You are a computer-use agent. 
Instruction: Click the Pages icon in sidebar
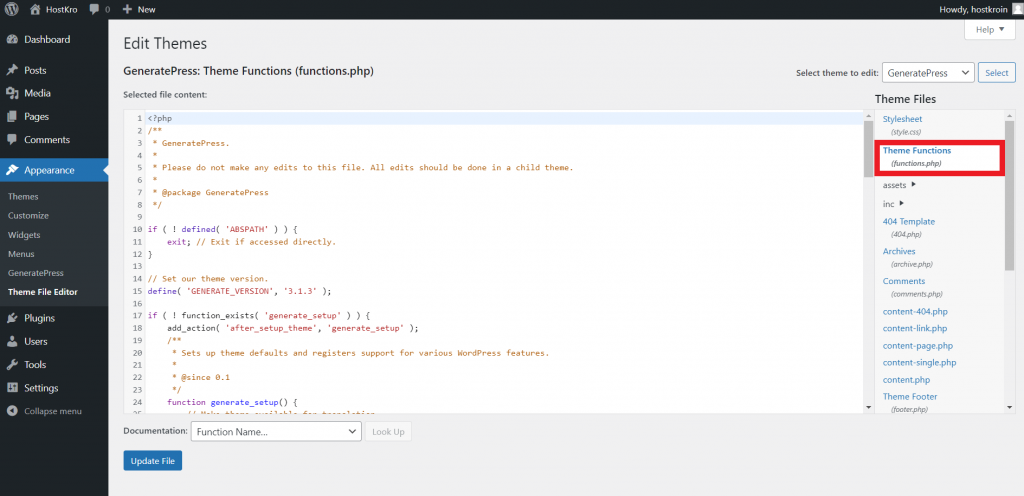(12, 117)
